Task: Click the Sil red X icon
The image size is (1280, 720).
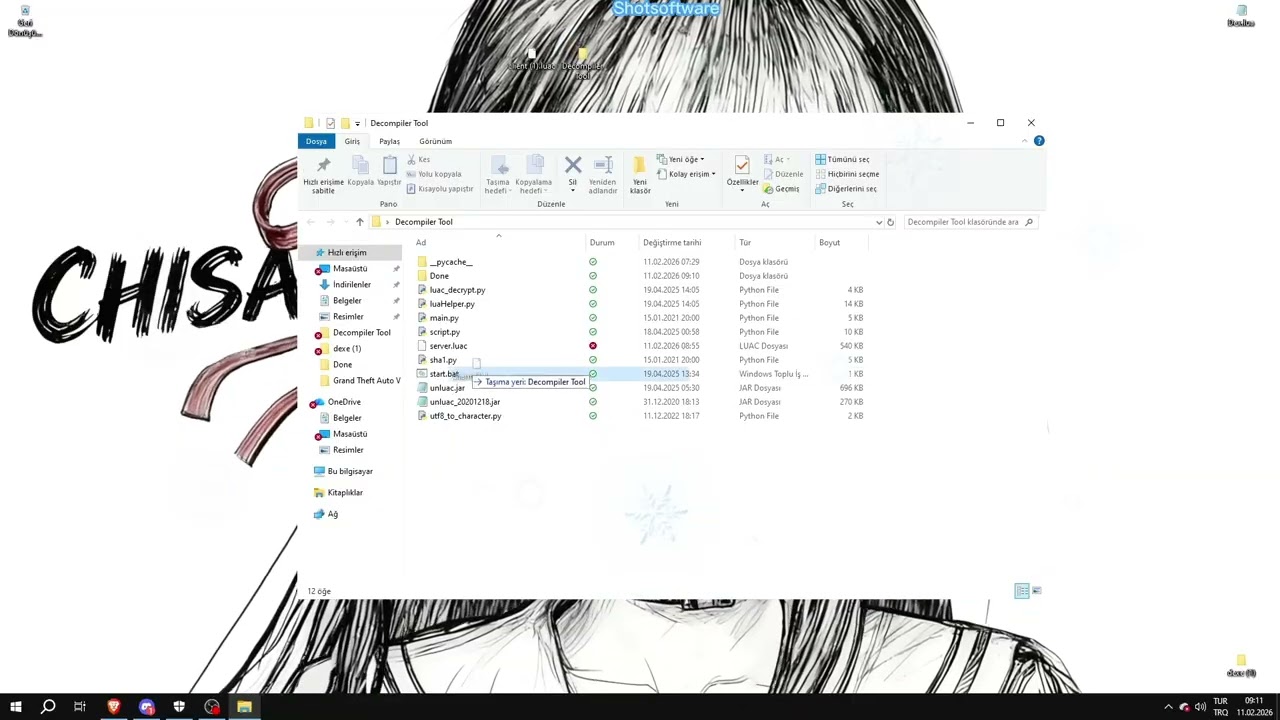Action: [x=573, y=164]
